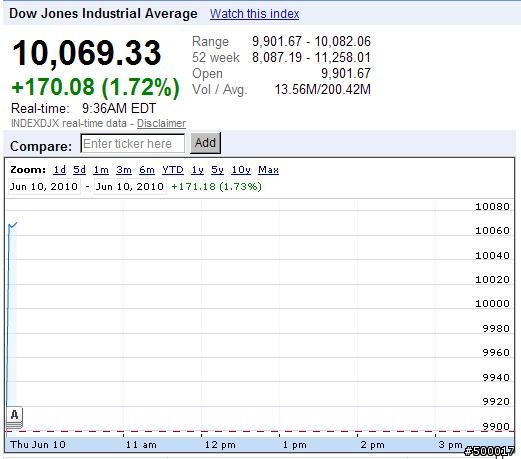This screenshot has width=521, height=459.
Task: Select the Vol / Avg. value 13.56M/200.42M
Action: pos(322,89)
